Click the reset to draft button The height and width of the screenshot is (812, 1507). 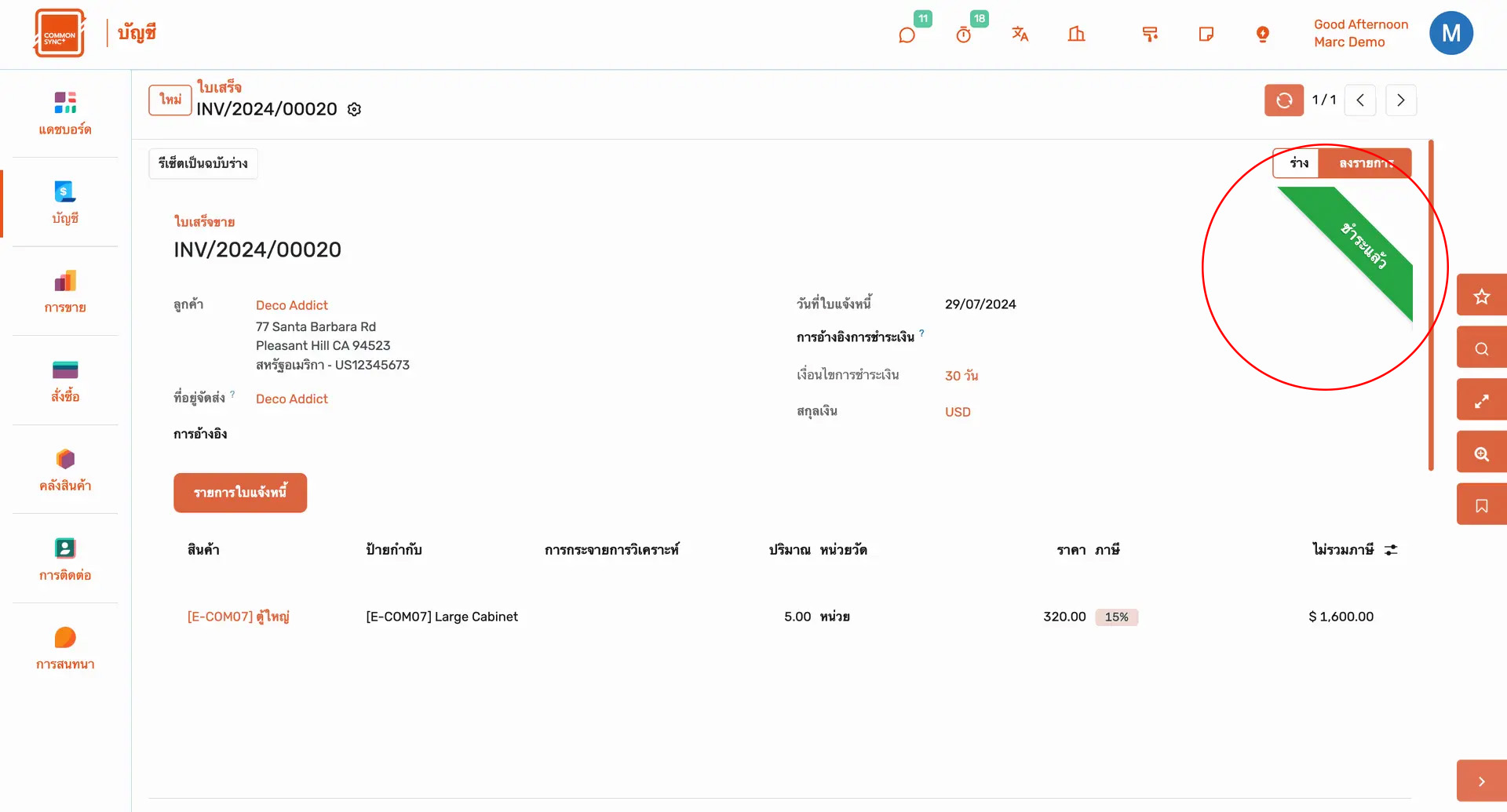point(203,163)
